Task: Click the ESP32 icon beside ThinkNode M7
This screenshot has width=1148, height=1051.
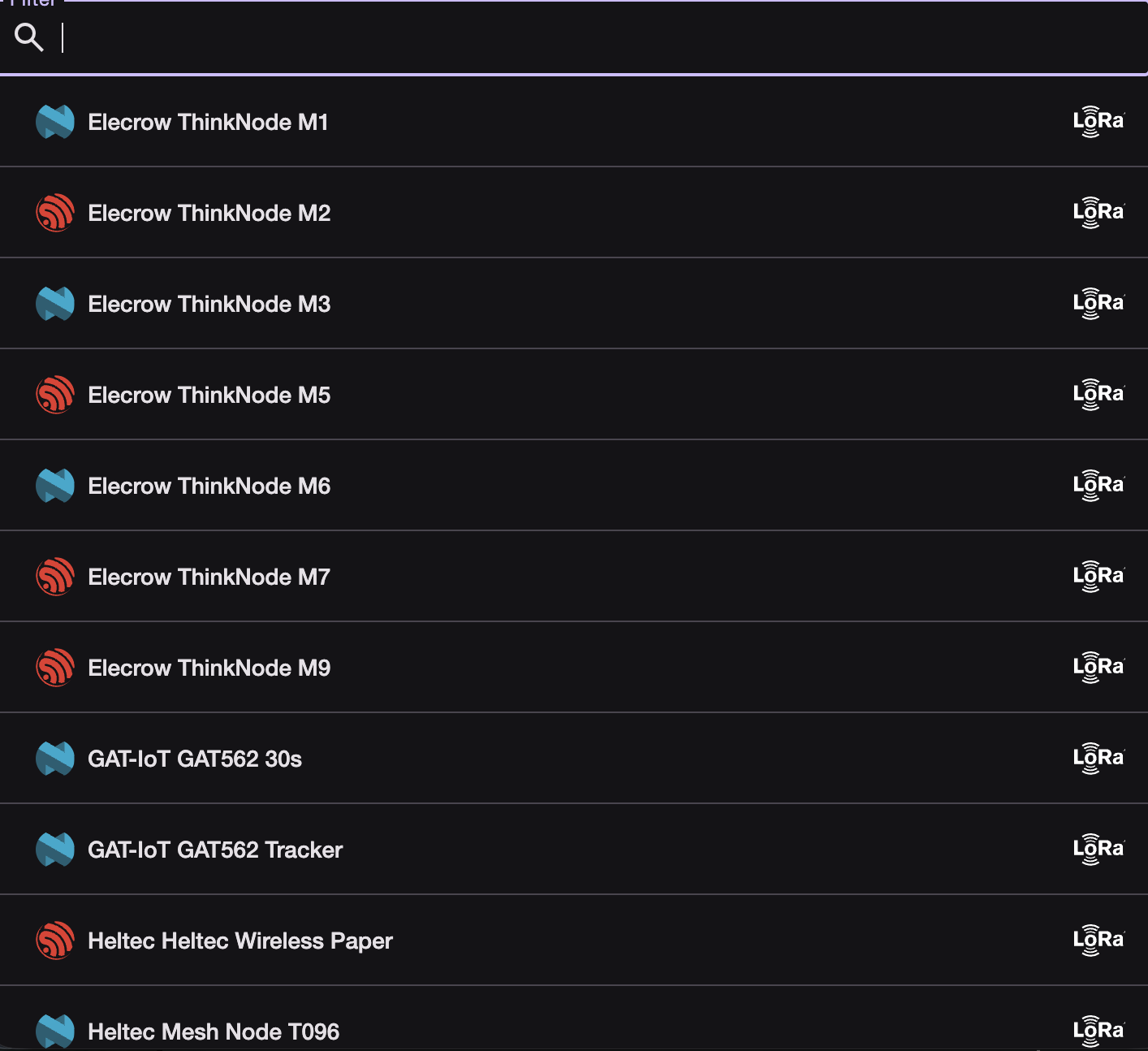Action: pos(55,577)
